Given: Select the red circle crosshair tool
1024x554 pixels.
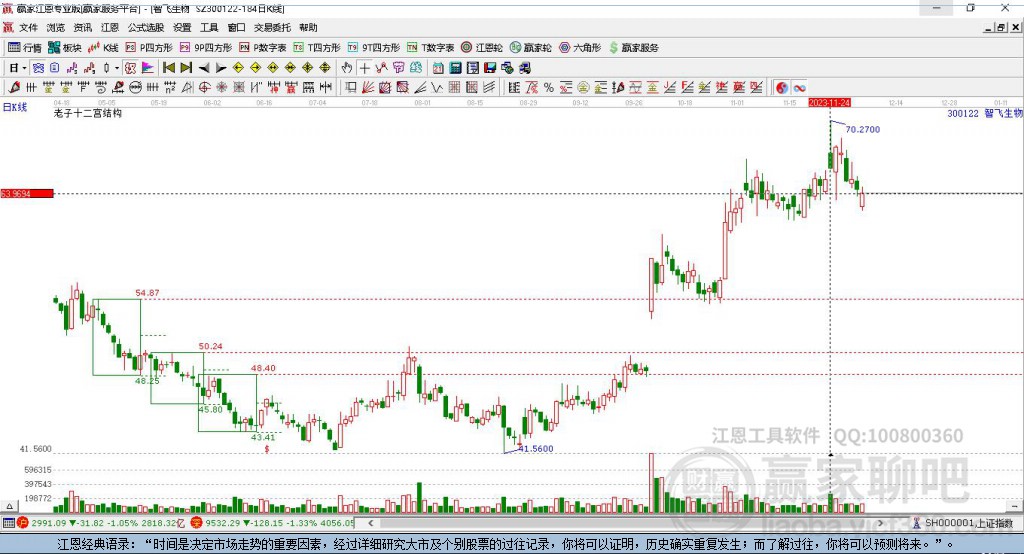Looking at the screenshot, I should (x=204, y=88).
